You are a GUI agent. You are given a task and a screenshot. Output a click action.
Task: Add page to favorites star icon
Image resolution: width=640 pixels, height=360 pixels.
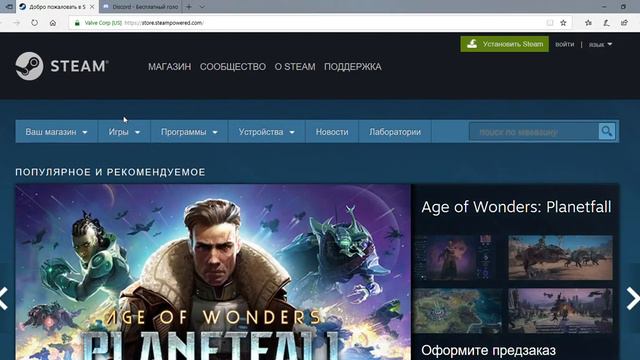click(563, 23)
